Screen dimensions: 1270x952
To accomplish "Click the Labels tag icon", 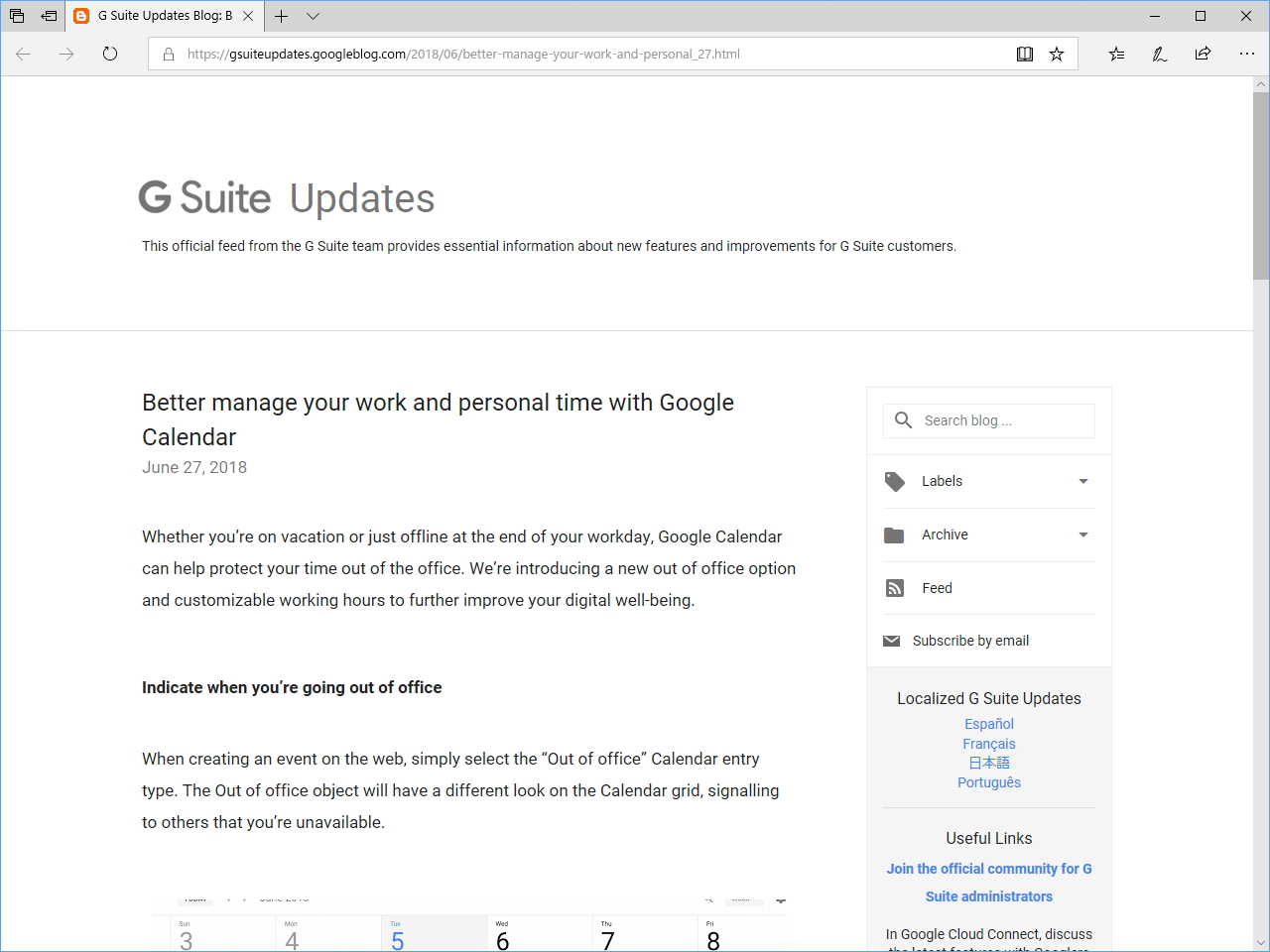I will (x=894, y=481).
